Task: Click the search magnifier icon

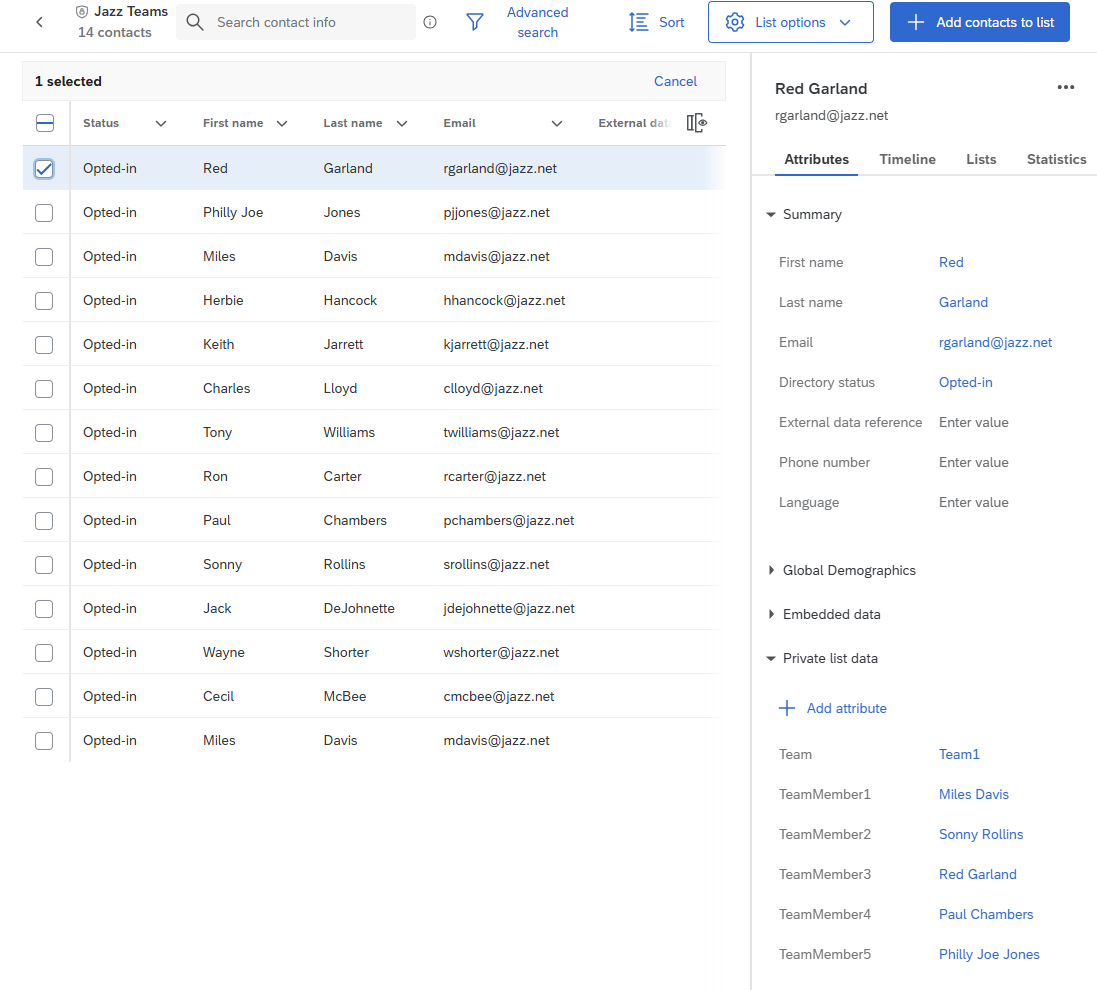Action: point(195,22)
